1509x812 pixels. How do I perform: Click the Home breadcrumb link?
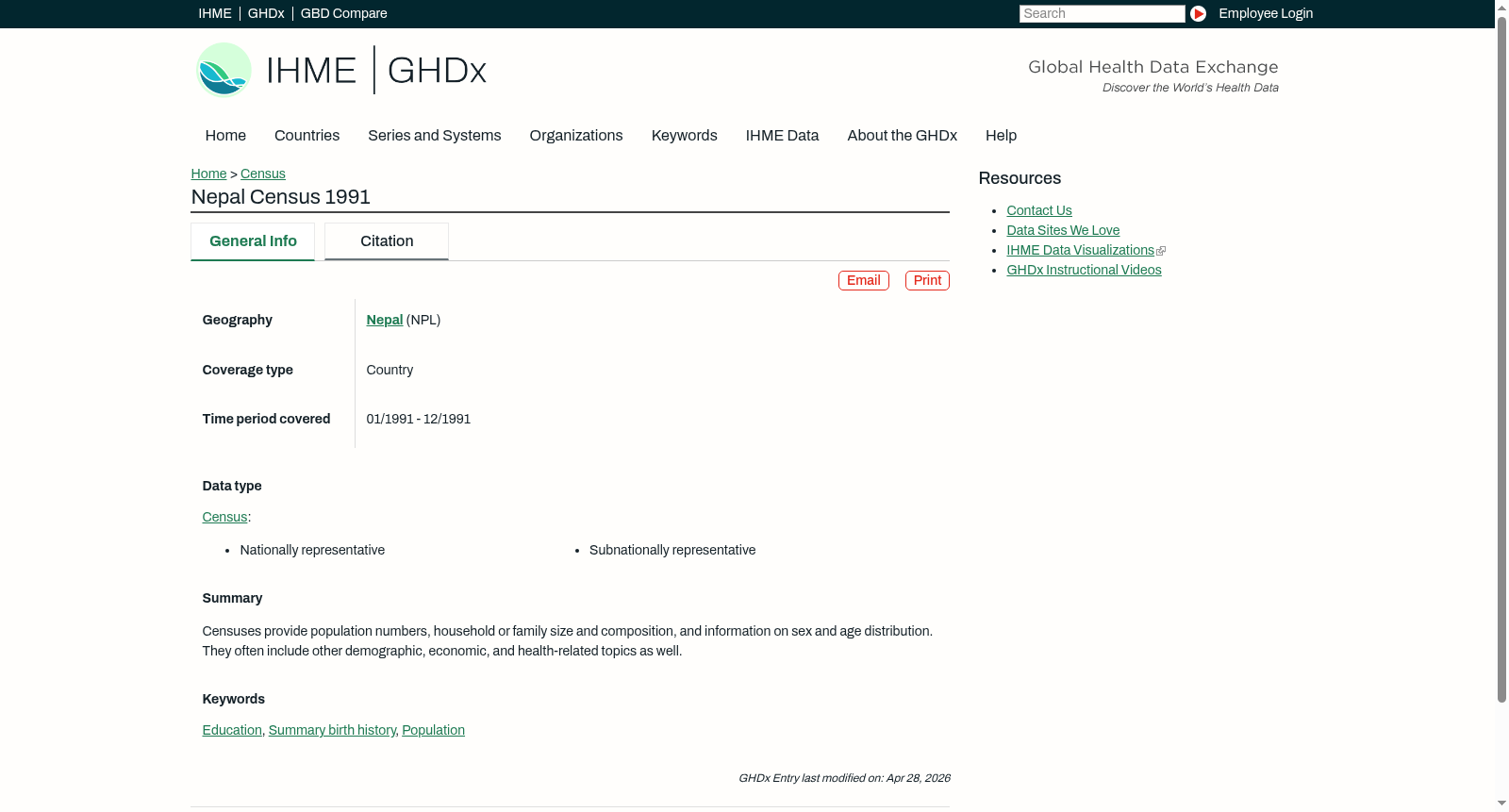[208, 174]
